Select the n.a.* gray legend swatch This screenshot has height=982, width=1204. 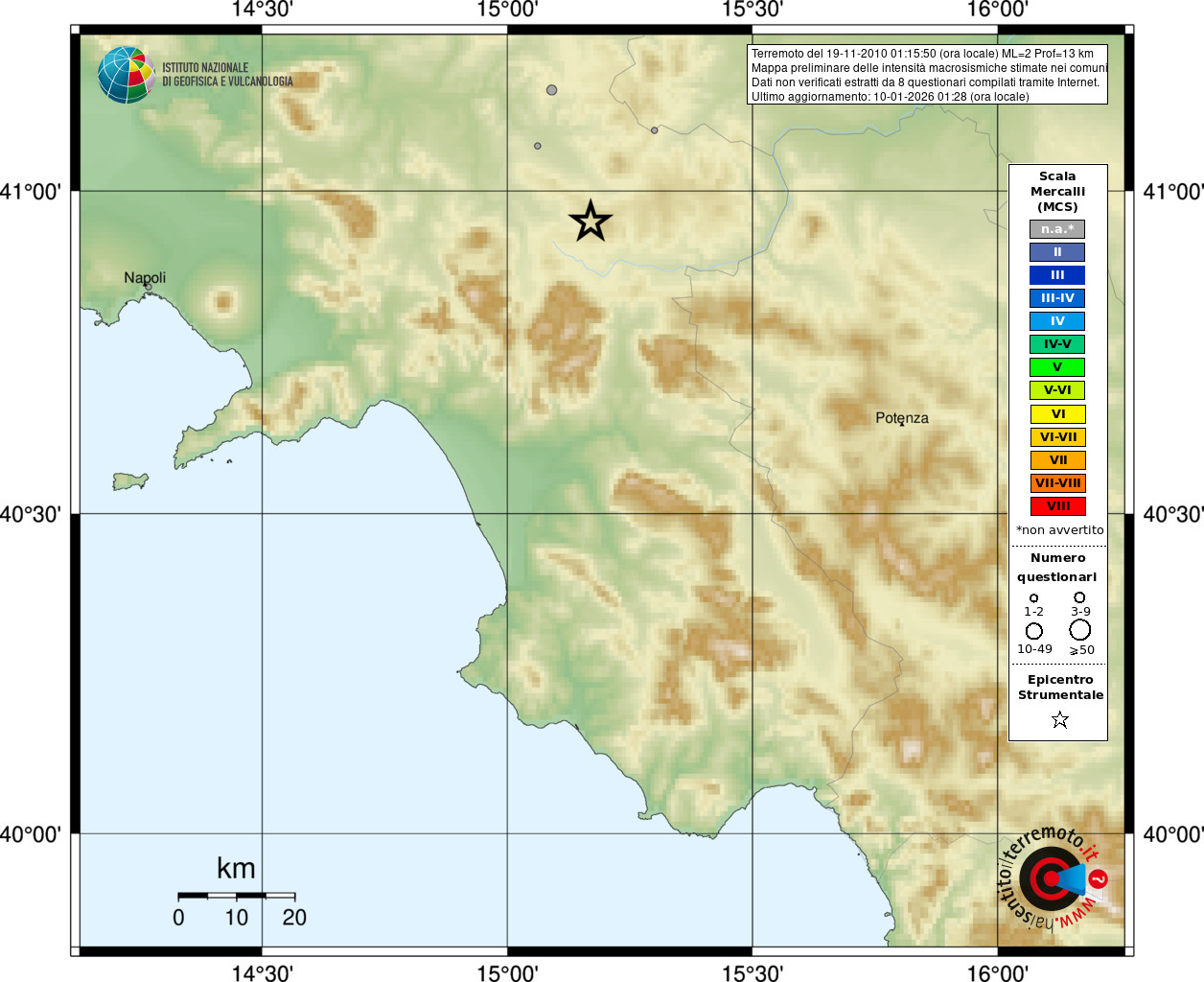(x=1057, y=229)
